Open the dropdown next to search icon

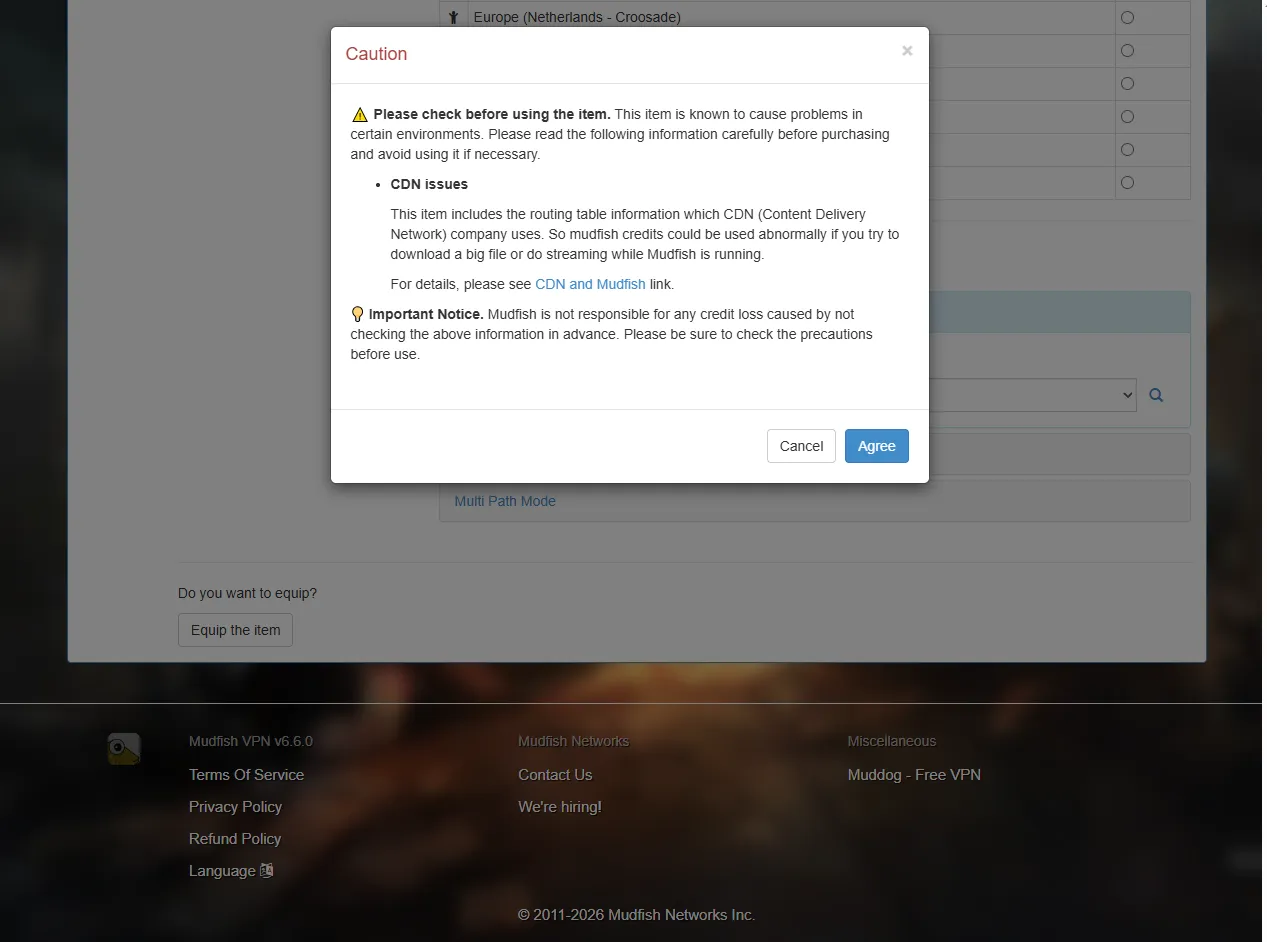coord(1032,395)
